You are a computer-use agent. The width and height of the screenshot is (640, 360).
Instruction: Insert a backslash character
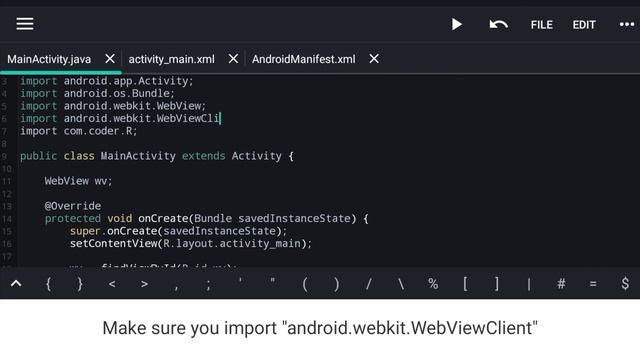click(401, 284)
